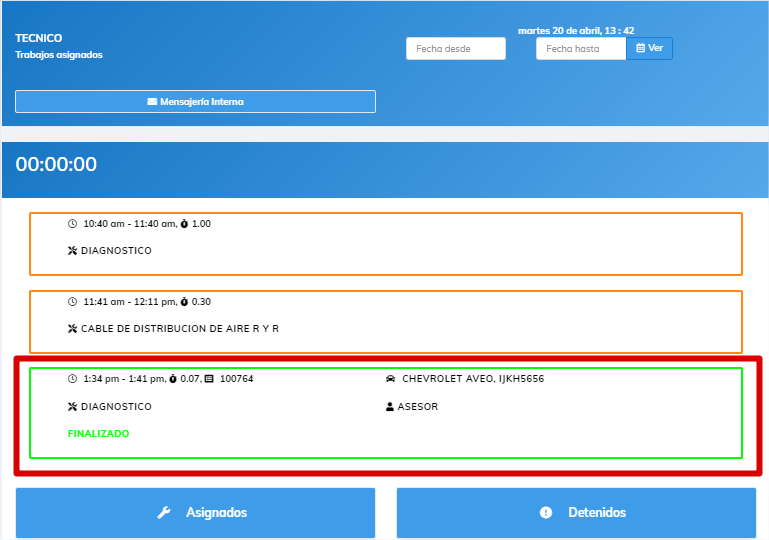Image resolution: width=769 pixels, height=540 pixels.
Task: Click the order icon before 100764
Action: 209,379
